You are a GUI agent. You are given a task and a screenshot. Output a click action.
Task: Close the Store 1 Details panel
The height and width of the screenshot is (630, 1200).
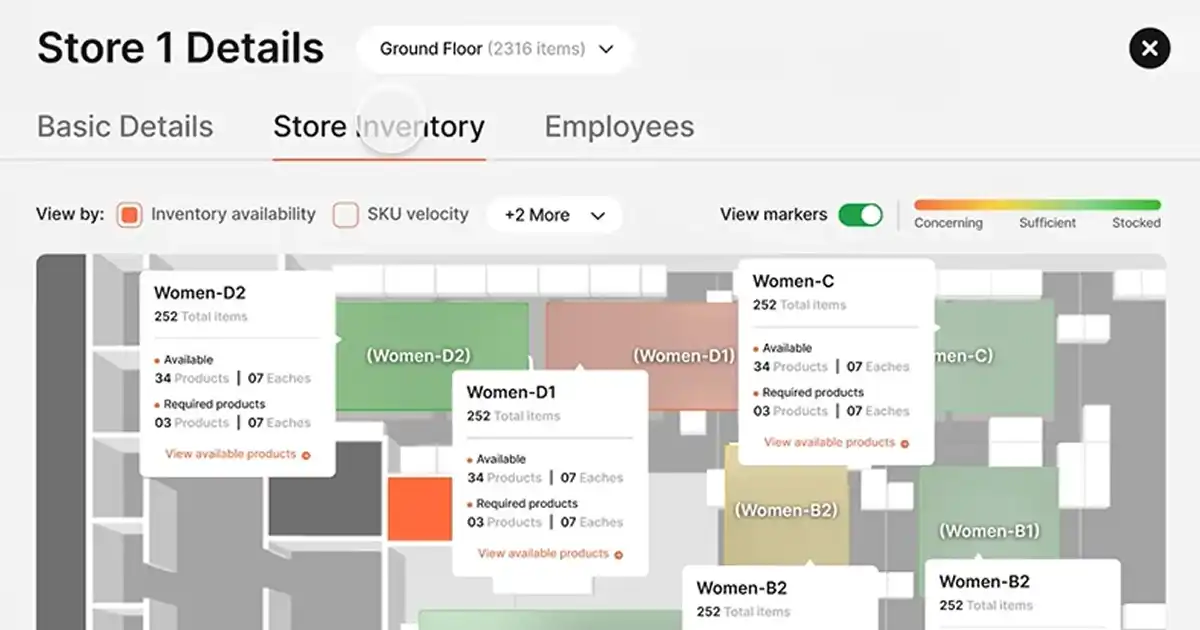(x=1149, y=48)
